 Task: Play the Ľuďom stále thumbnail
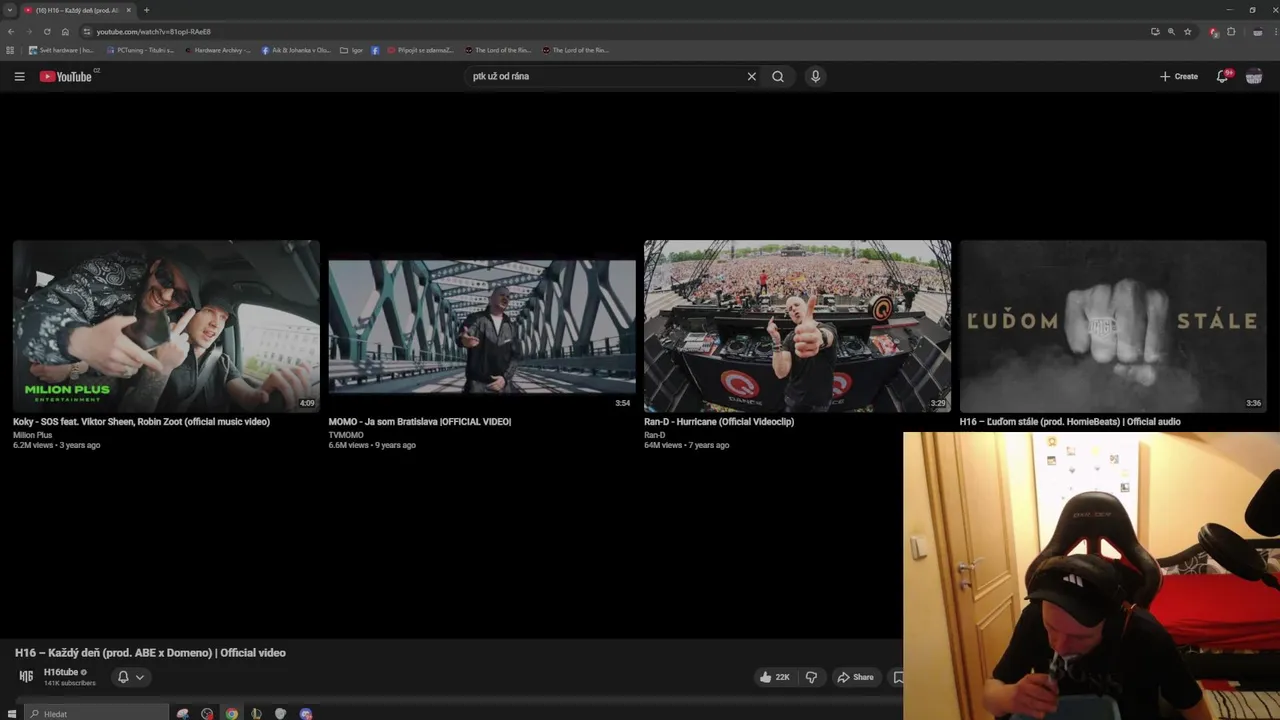point(1113,326)
